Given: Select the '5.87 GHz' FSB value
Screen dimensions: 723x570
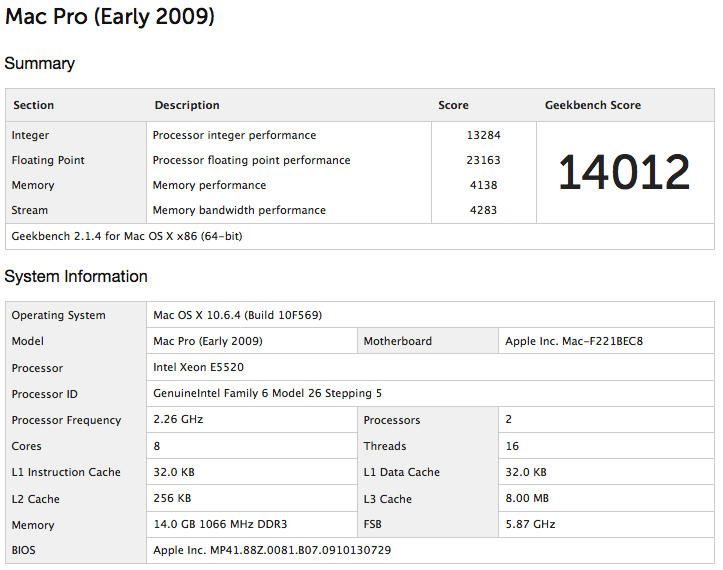Looking at the screenshot, I should (x=530, y=524).
